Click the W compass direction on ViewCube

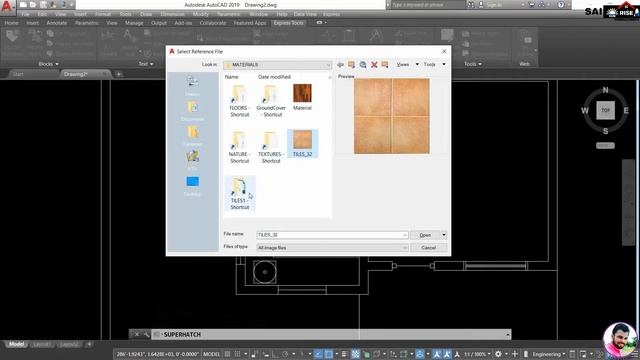[585, 110]
